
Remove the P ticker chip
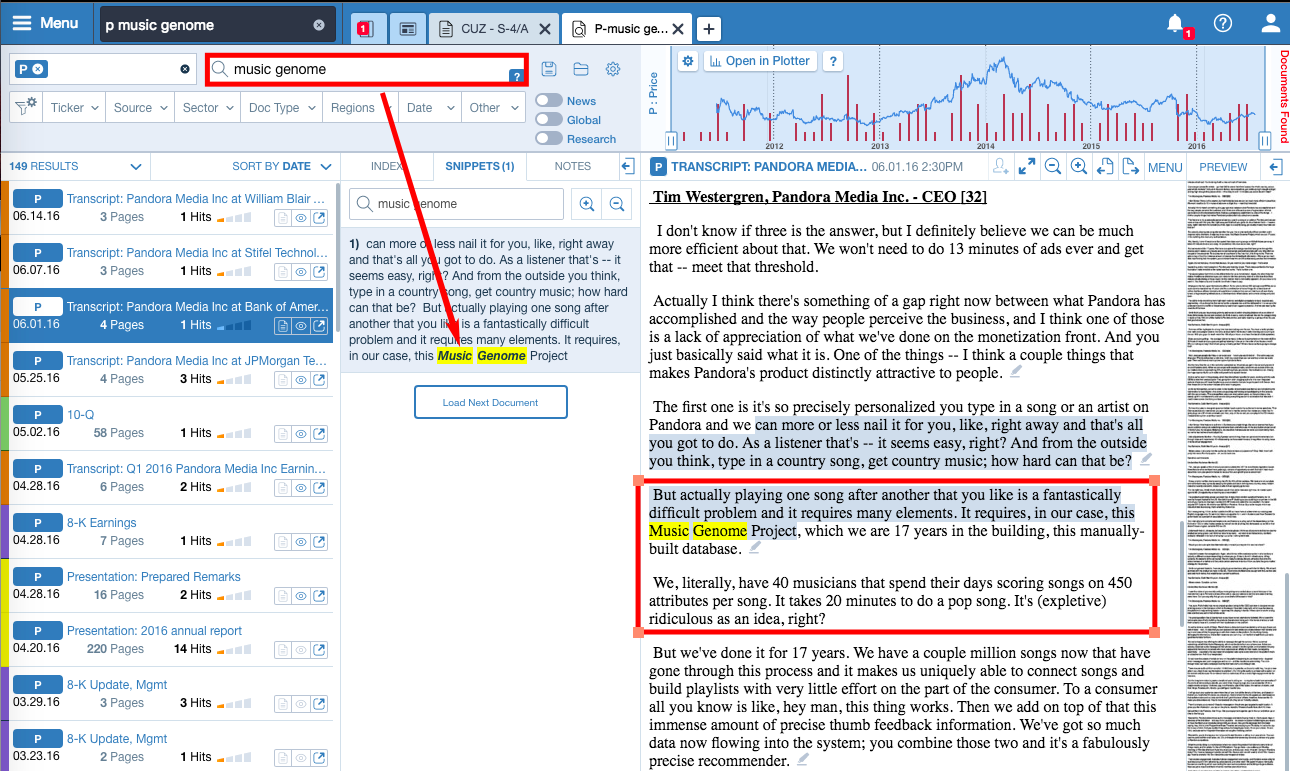pos(38,69)
